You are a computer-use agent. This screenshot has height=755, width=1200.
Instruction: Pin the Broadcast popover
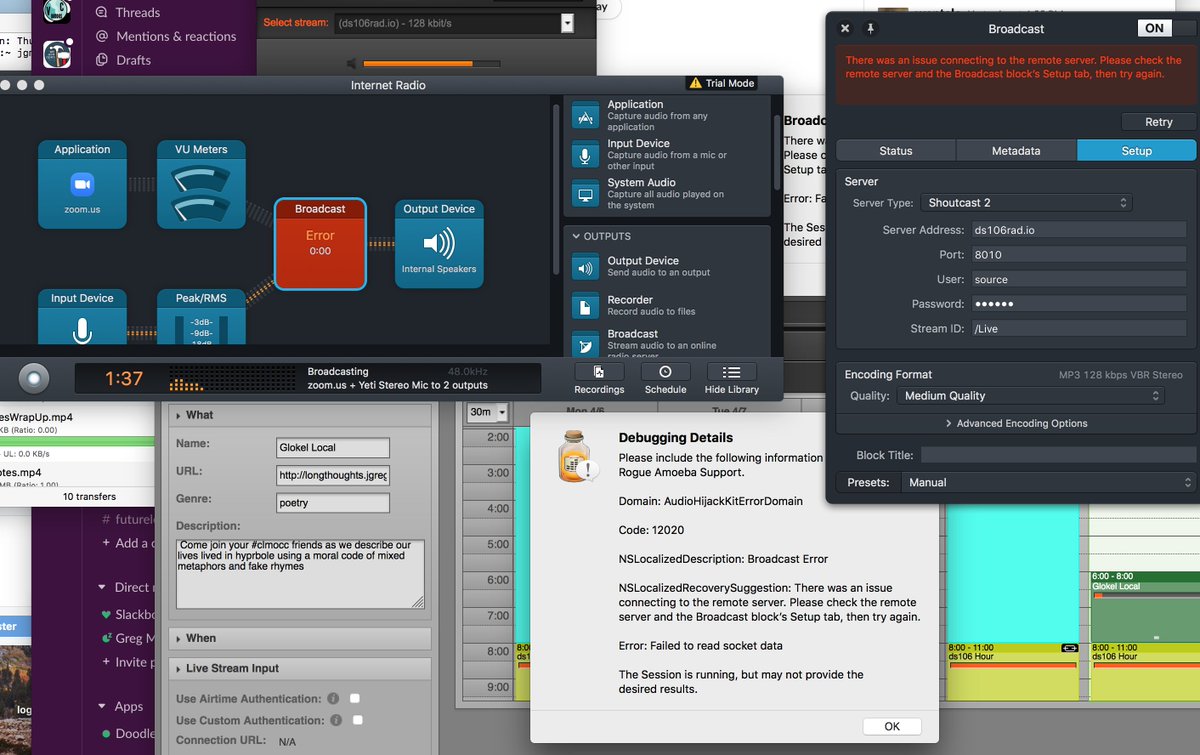click(870, 29)
